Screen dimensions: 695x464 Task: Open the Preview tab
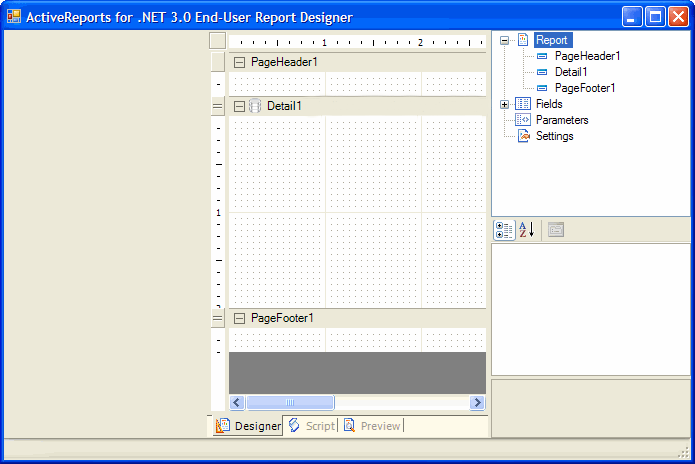[x=371, y=426]
